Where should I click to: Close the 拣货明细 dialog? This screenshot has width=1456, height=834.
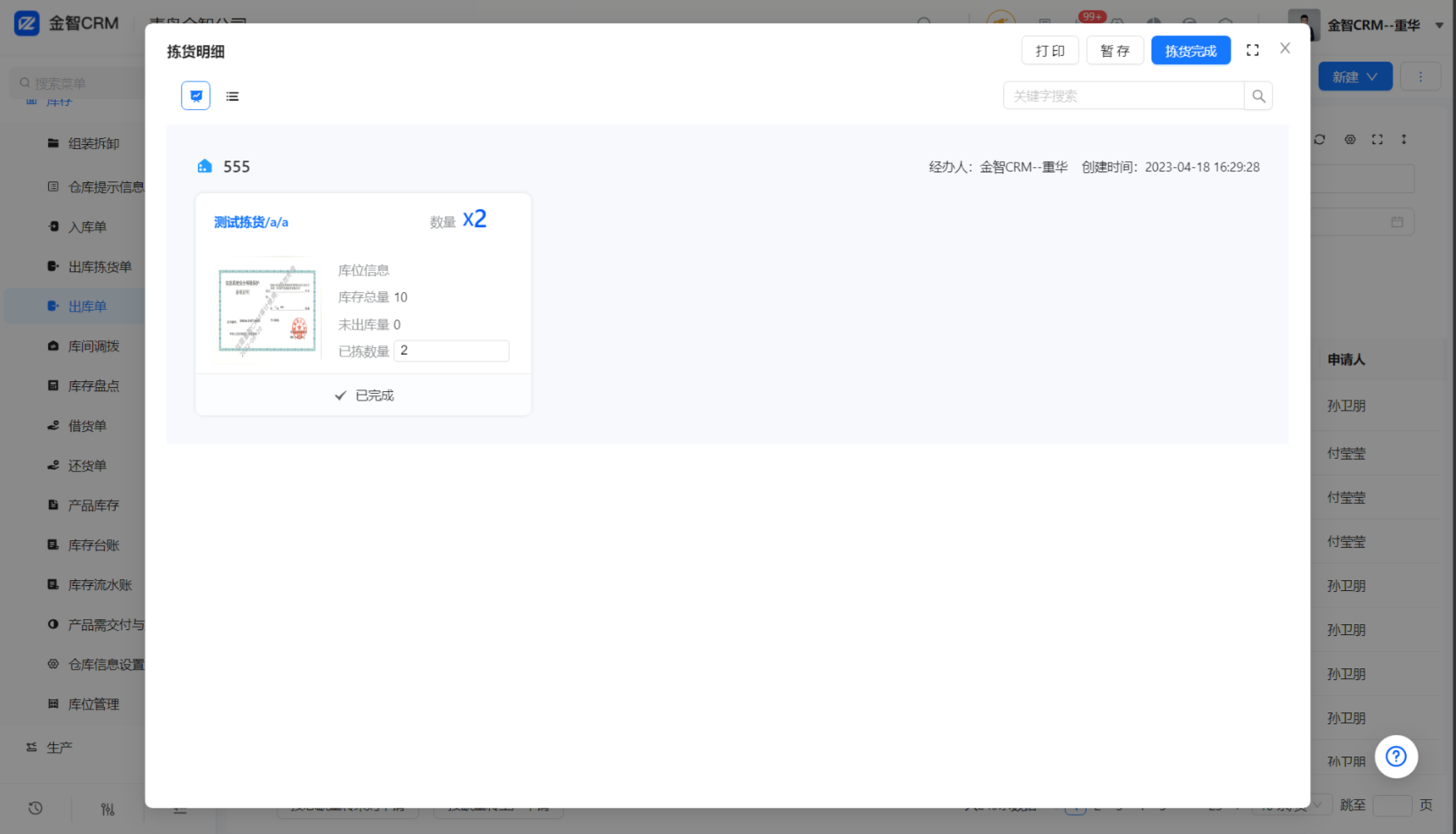1285,48
